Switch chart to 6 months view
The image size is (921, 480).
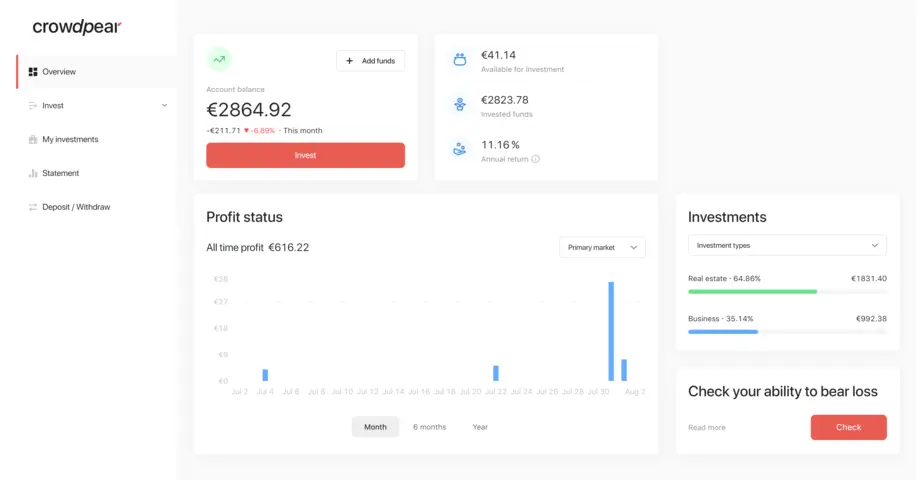point(429,427)
